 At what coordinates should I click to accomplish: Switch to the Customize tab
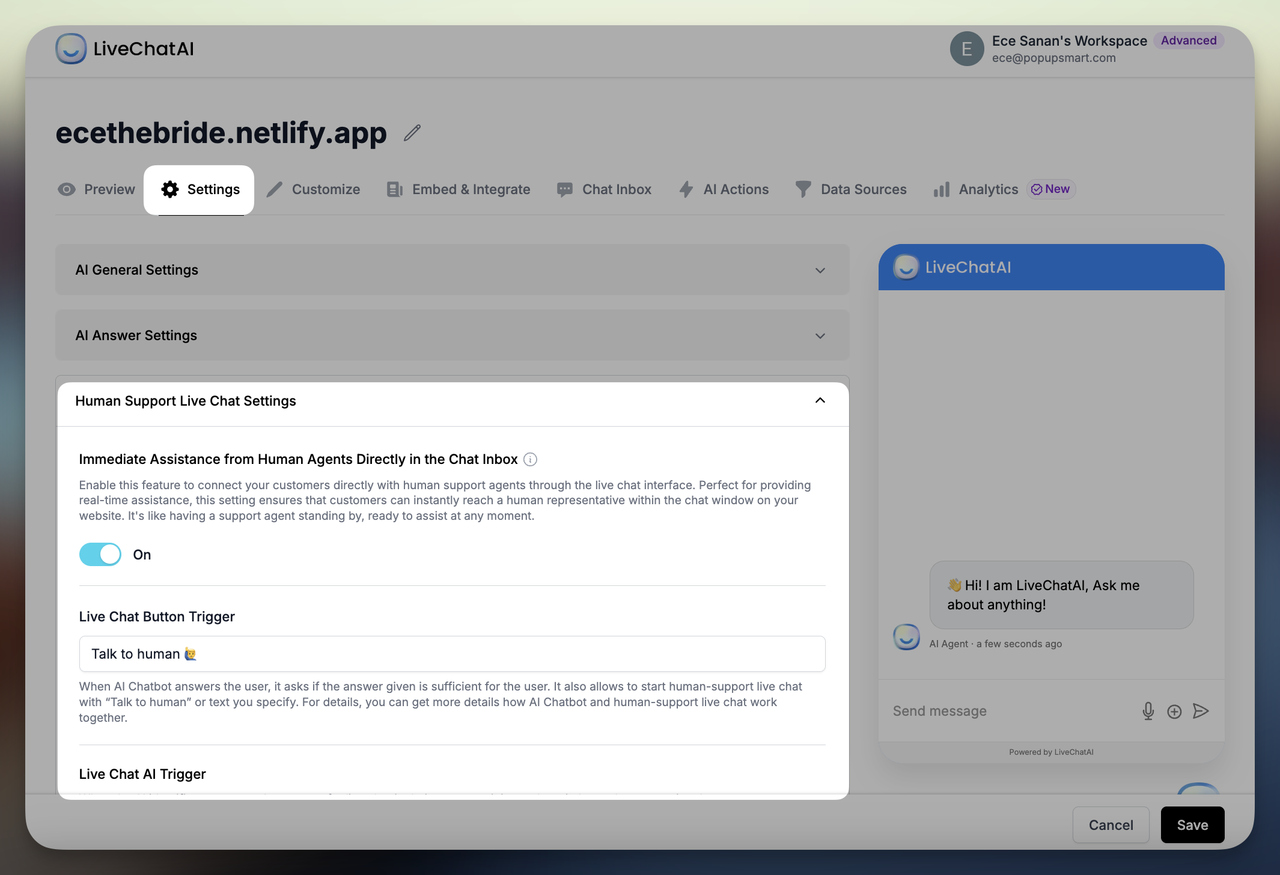coord(313,189)
